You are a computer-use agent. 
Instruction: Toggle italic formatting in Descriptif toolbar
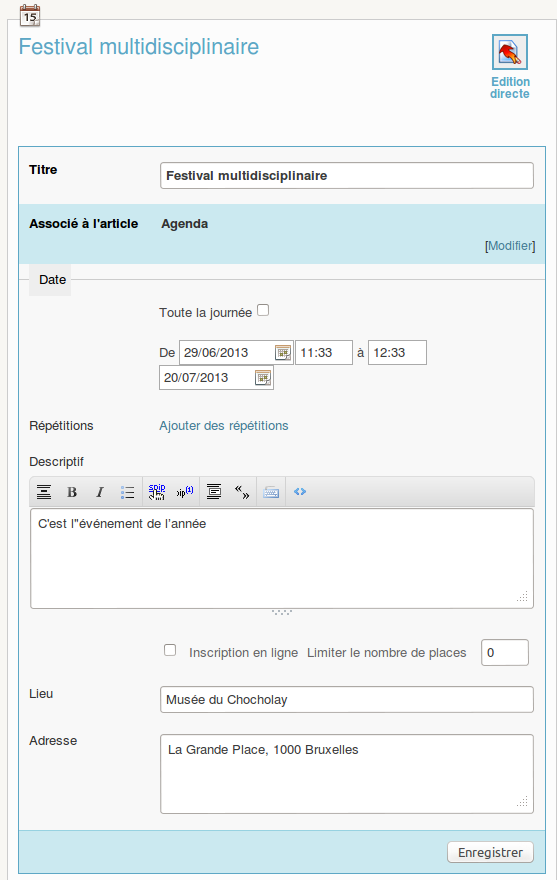click(x=100, y=492)
